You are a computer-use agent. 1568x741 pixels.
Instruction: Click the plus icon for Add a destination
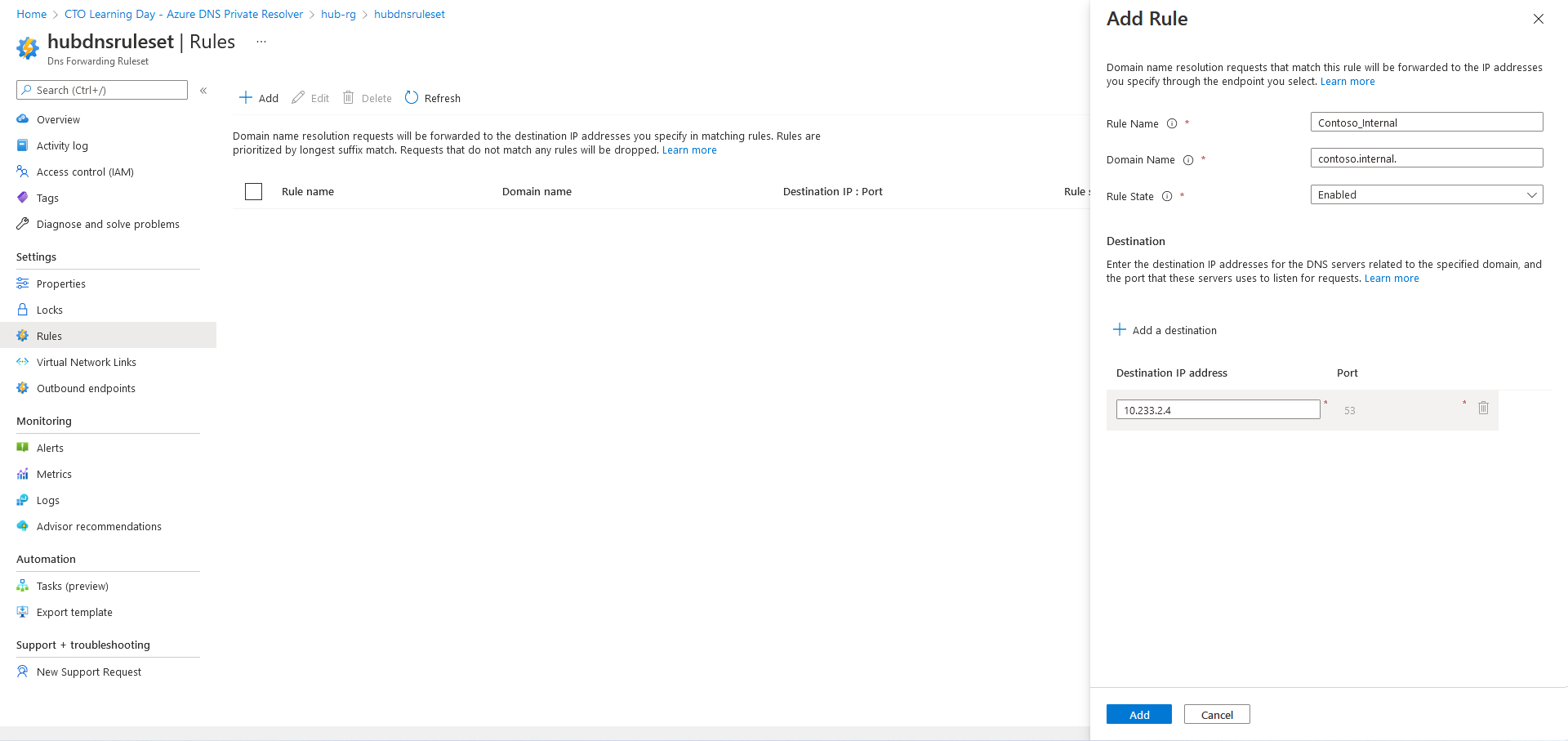coord(1120,329)
